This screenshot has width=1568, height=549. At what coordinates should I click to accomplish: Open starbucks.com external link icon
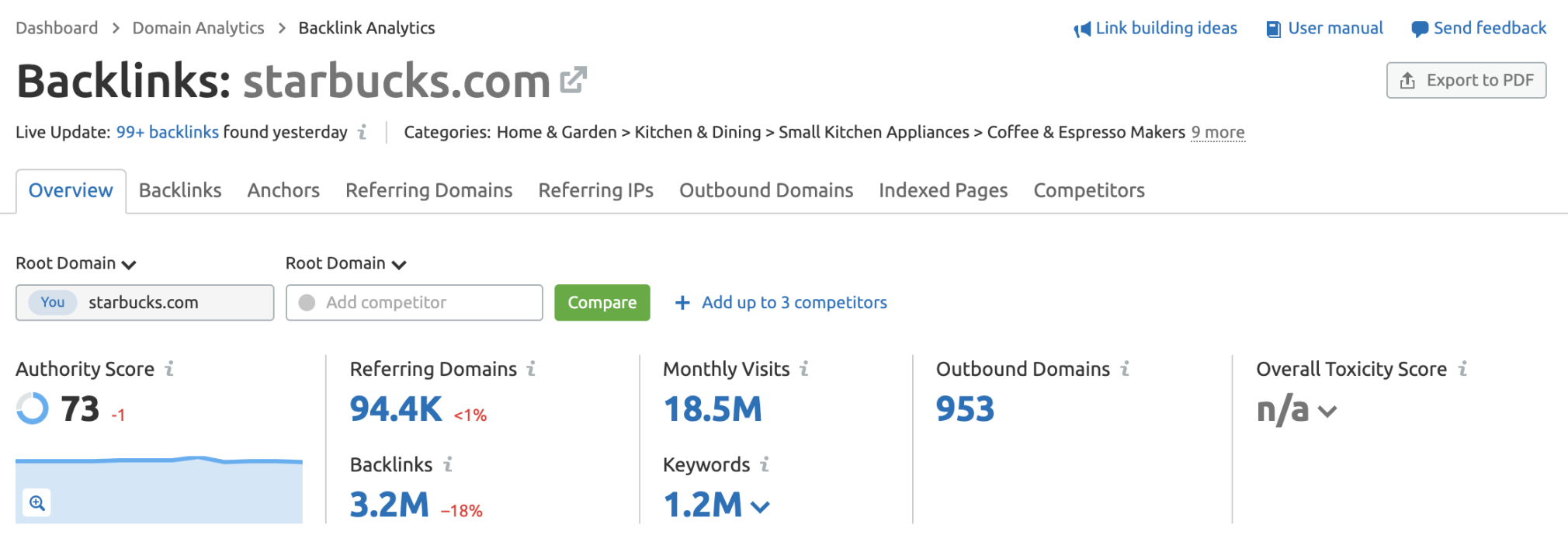(573, 79)
